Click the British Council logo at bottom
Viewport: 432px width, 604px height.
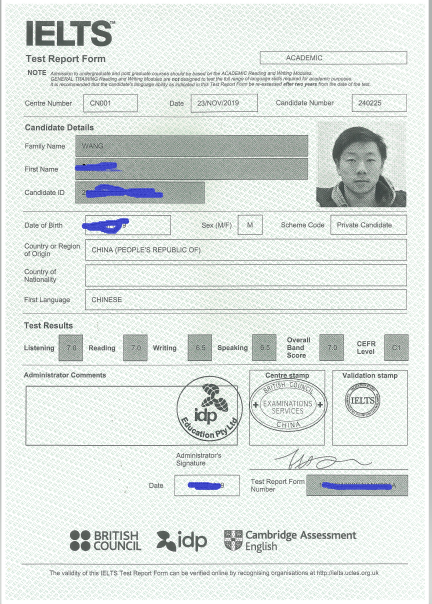[x=105, y=540]
